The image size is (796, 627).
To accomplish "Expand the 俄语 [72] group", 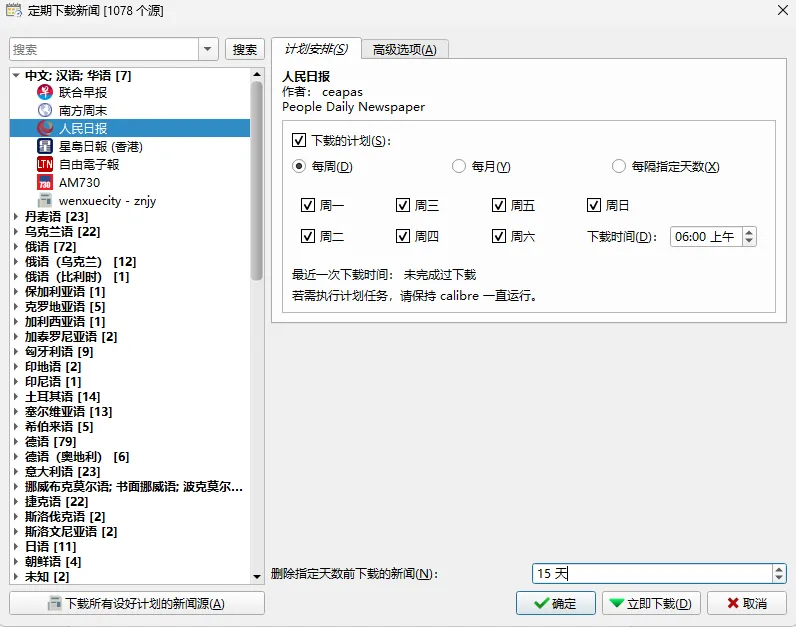I will pyautogui.click(x=16, y=246).
